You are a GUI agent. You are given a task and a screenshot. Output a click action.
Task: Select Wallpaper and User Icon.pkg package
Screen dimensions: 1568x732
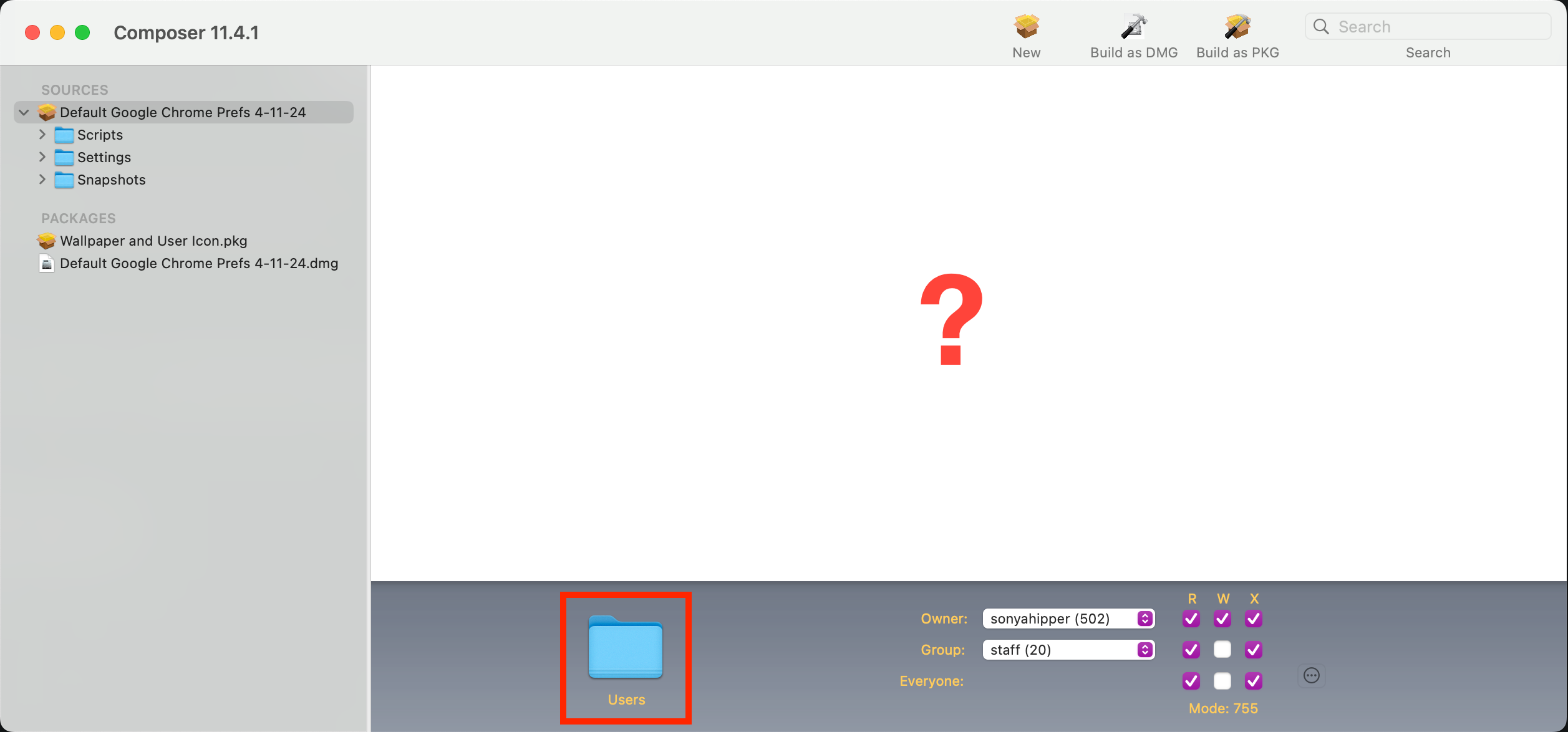[183, 241]
